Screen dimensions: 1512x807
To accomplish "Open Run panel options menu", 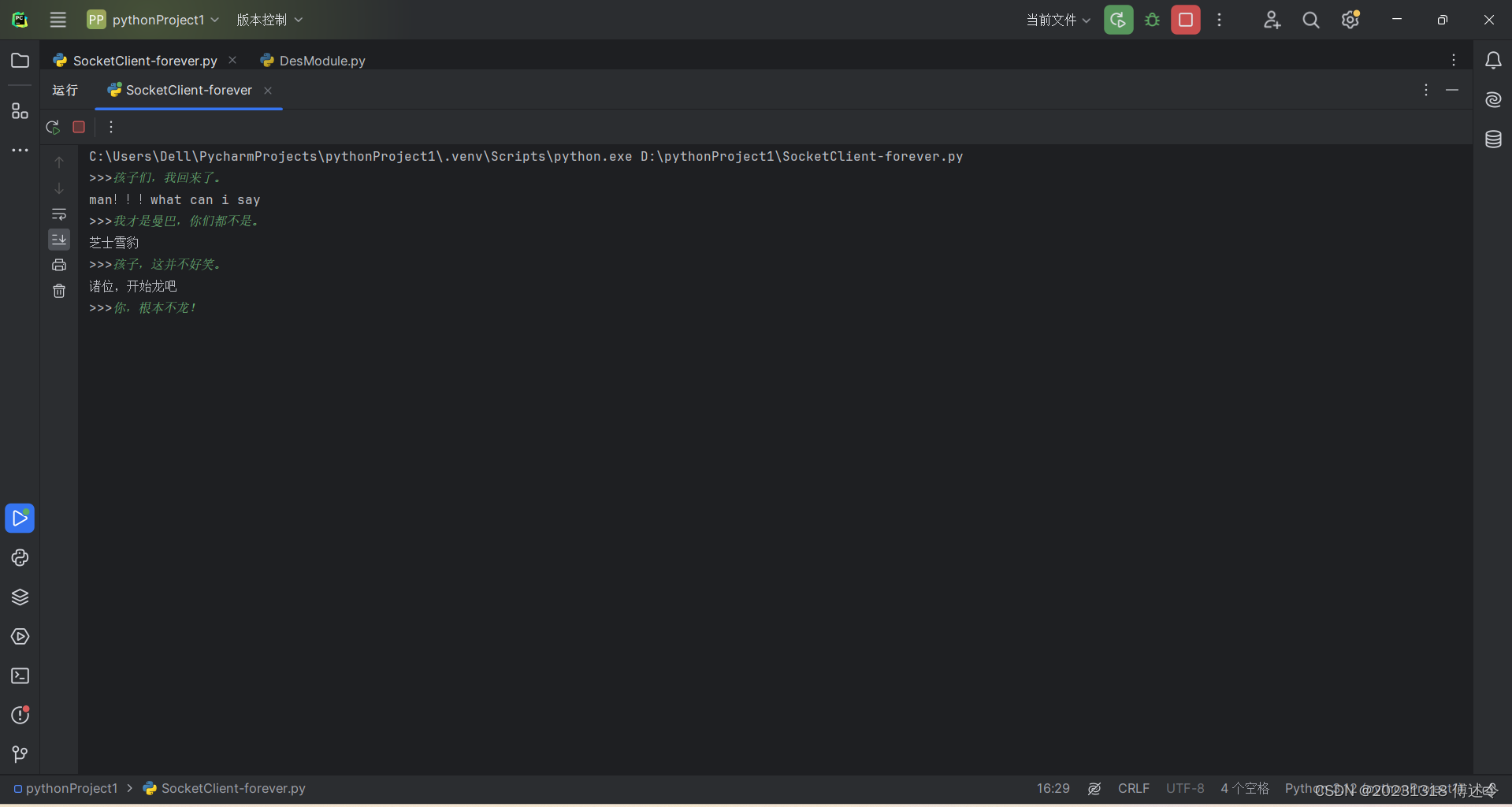I will point(1426,90).
